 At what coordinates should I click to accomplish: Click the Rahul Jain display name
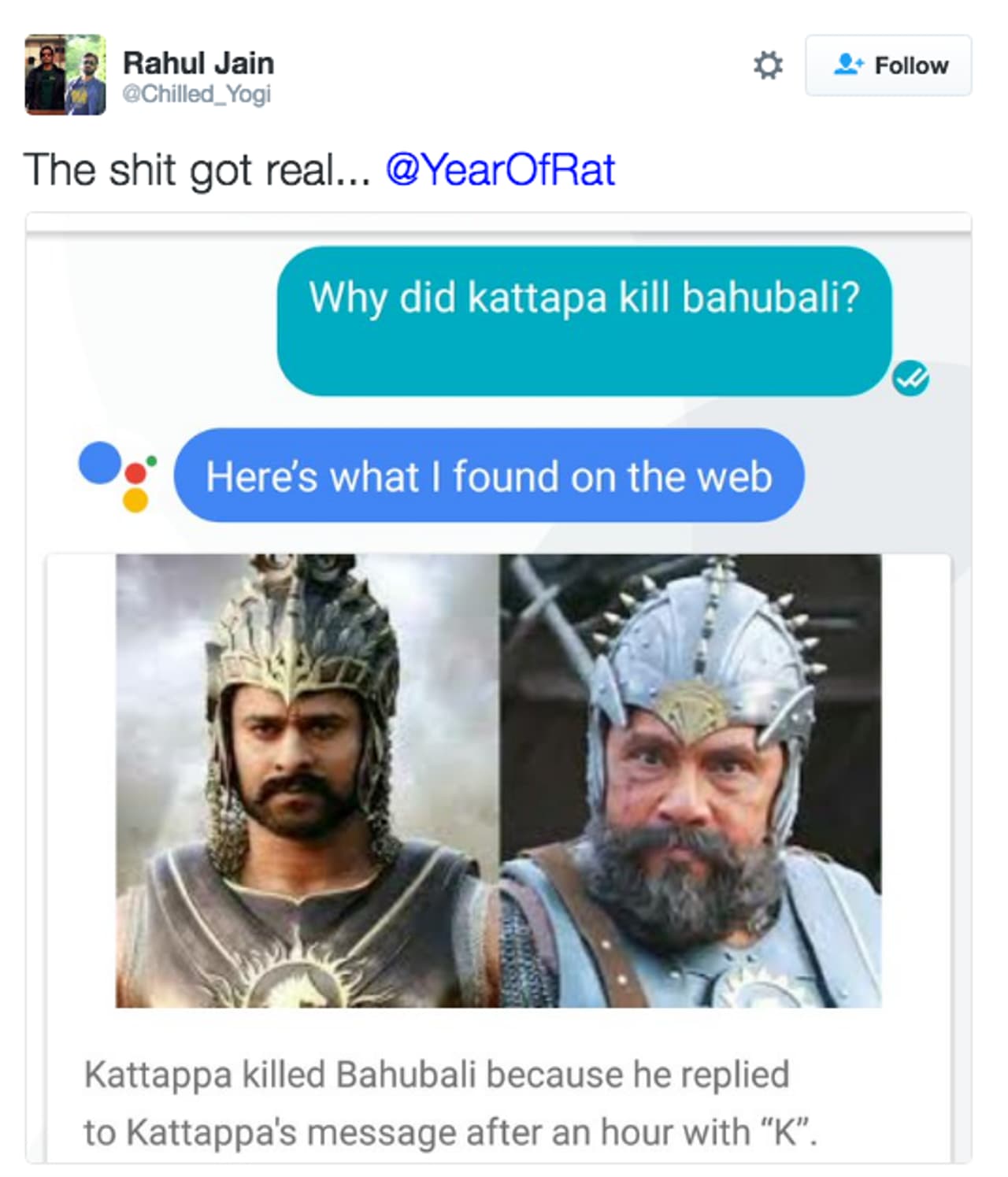tap(198, 63)
